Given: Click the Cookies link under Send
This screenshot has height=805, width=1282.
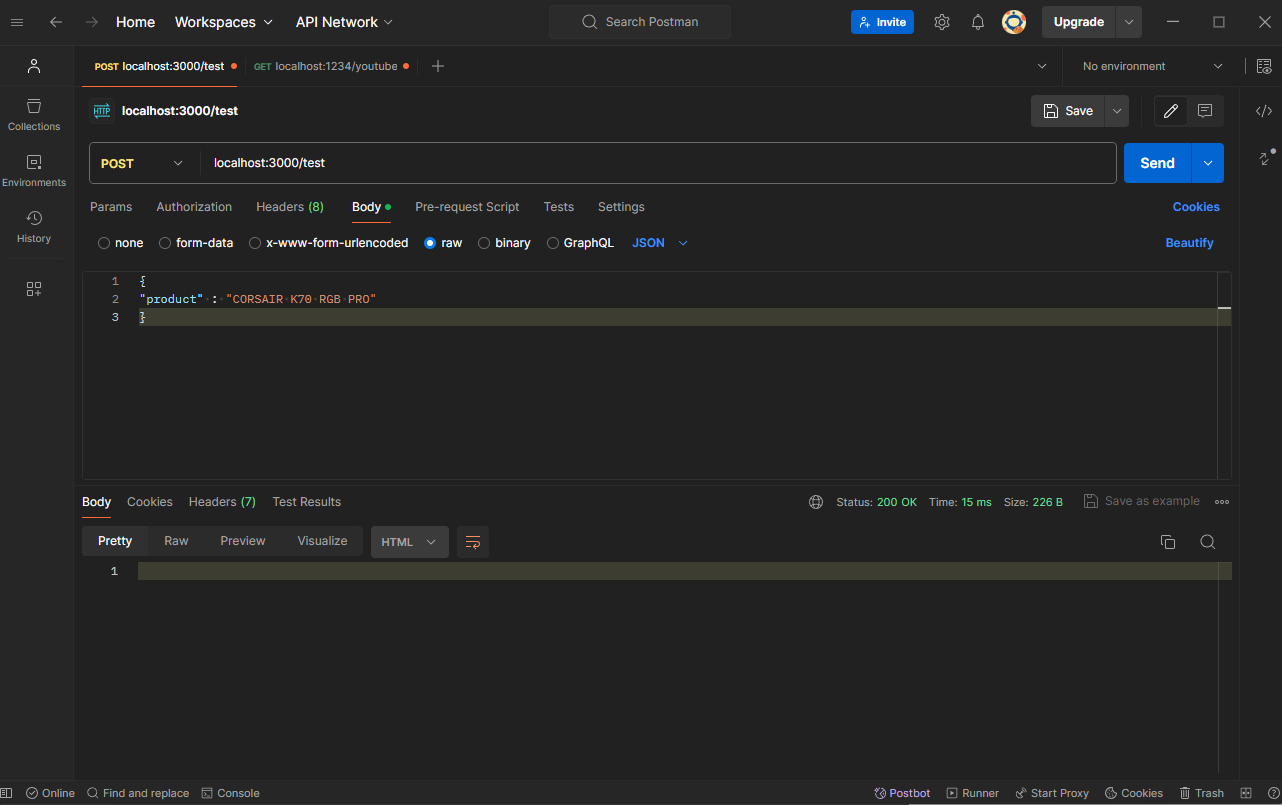Looking at the screenshot, I should 1196,207.
